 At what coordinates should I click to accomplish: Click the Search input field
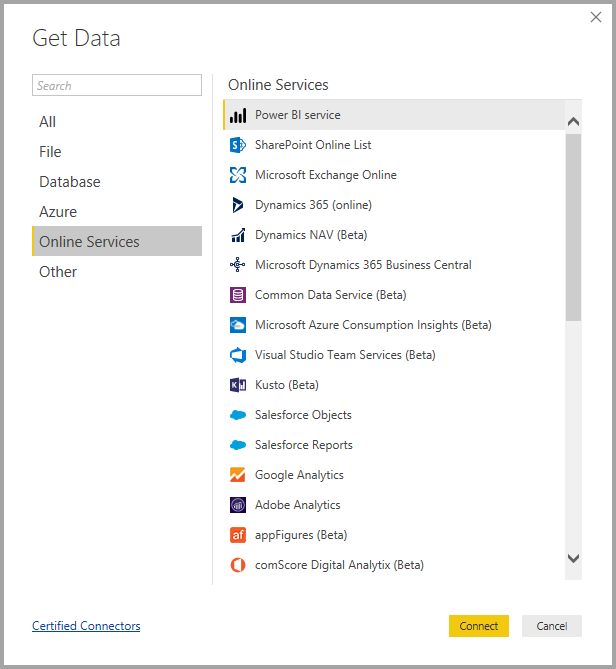(116, 86)
